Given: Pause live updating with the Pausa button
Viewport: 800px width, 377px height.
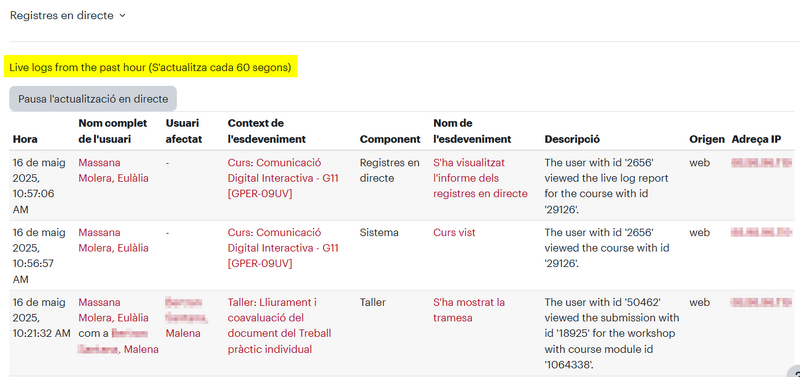Looking at the screenshot, I should (x=93, y=99).
